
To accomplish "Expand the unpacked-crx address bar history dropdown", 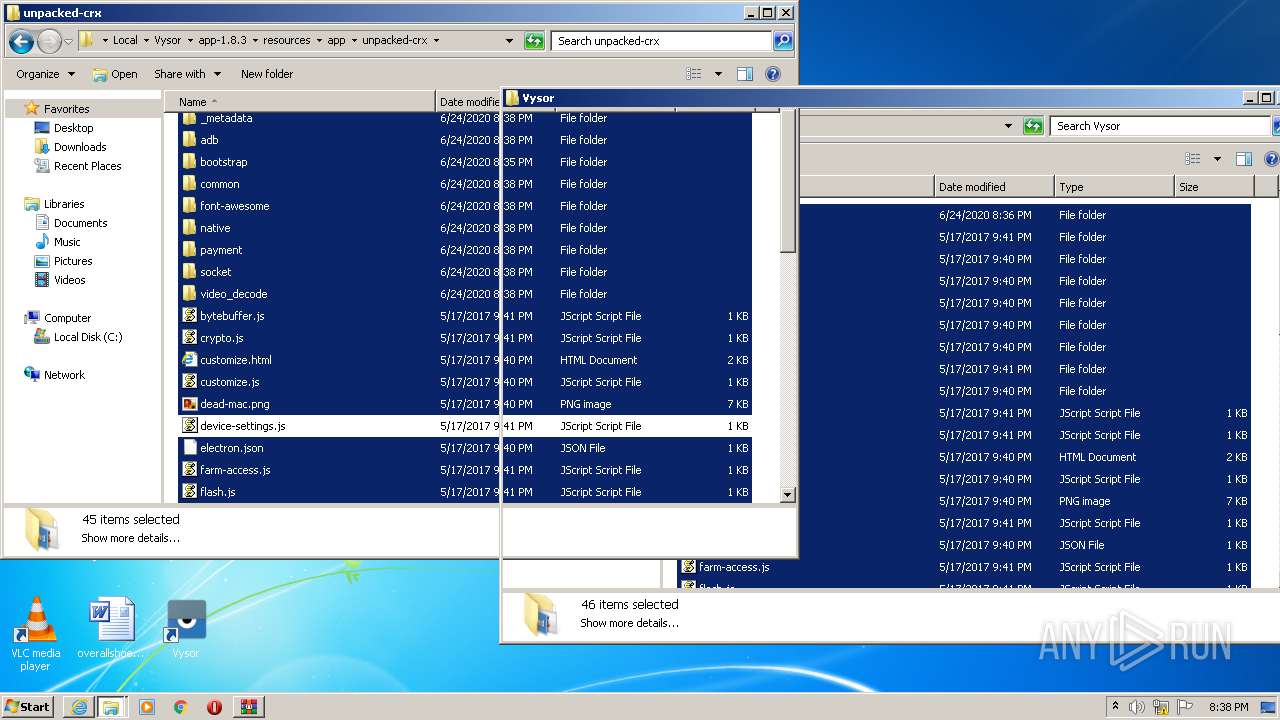I will coord(509,41).
